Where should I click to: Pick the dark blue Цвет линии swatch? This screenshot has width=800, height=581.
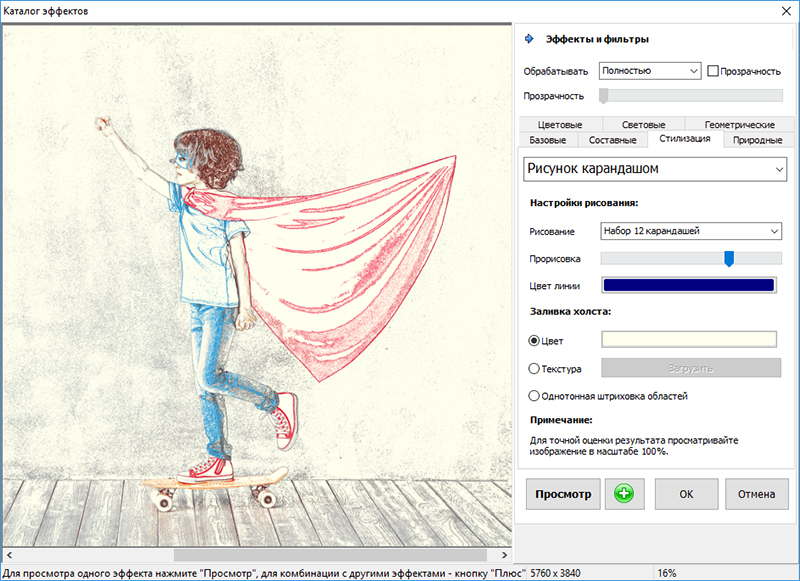pos(690,285)
